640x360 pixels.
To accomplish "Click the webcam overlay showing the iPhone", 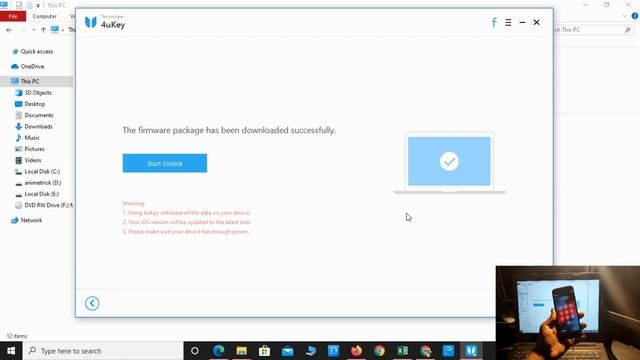I will pos(568,313).
